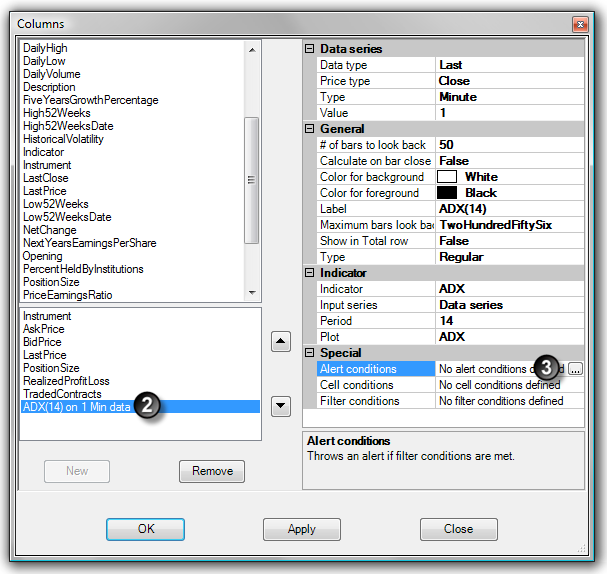The height and width of the screenshot is (574, 607).
Task: Select HistoricalVolatility column
Action: (x=63, y=139)
